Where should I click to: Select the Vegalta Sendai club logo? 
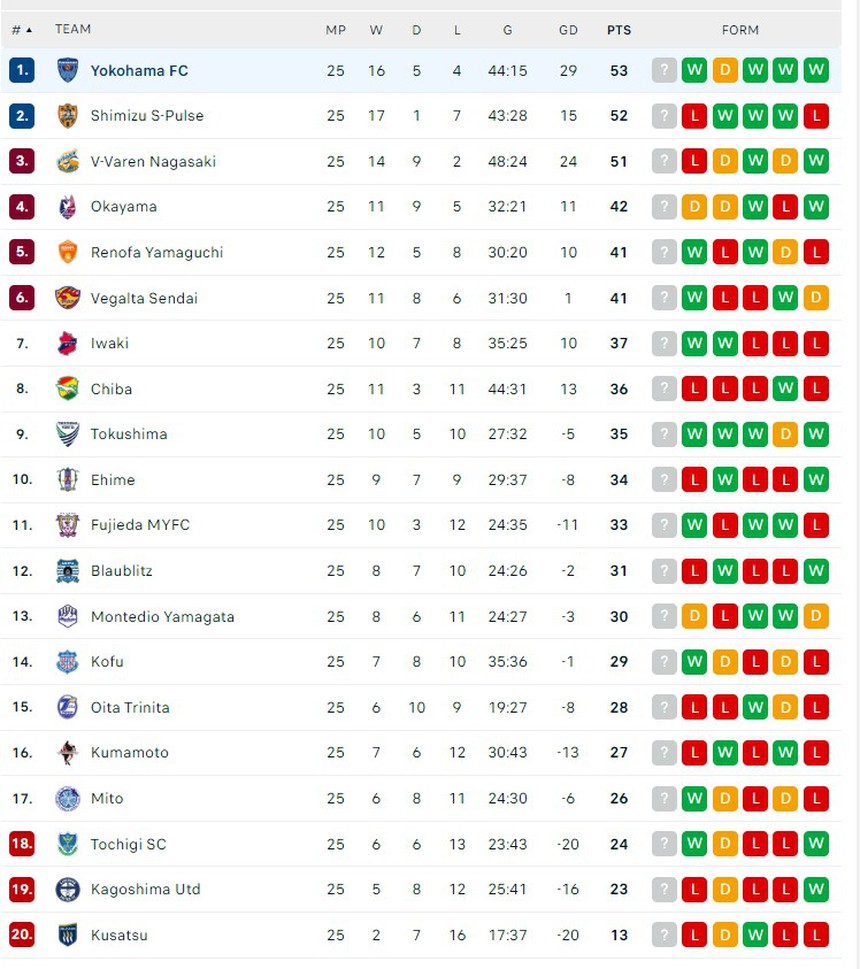click(67, 298)
